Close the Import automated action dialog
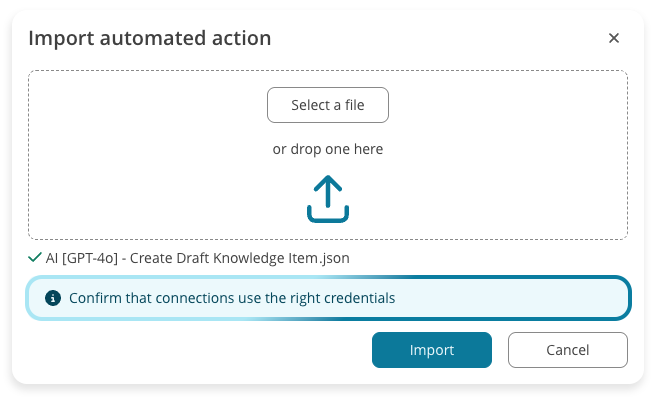 (x=614, y=38)
